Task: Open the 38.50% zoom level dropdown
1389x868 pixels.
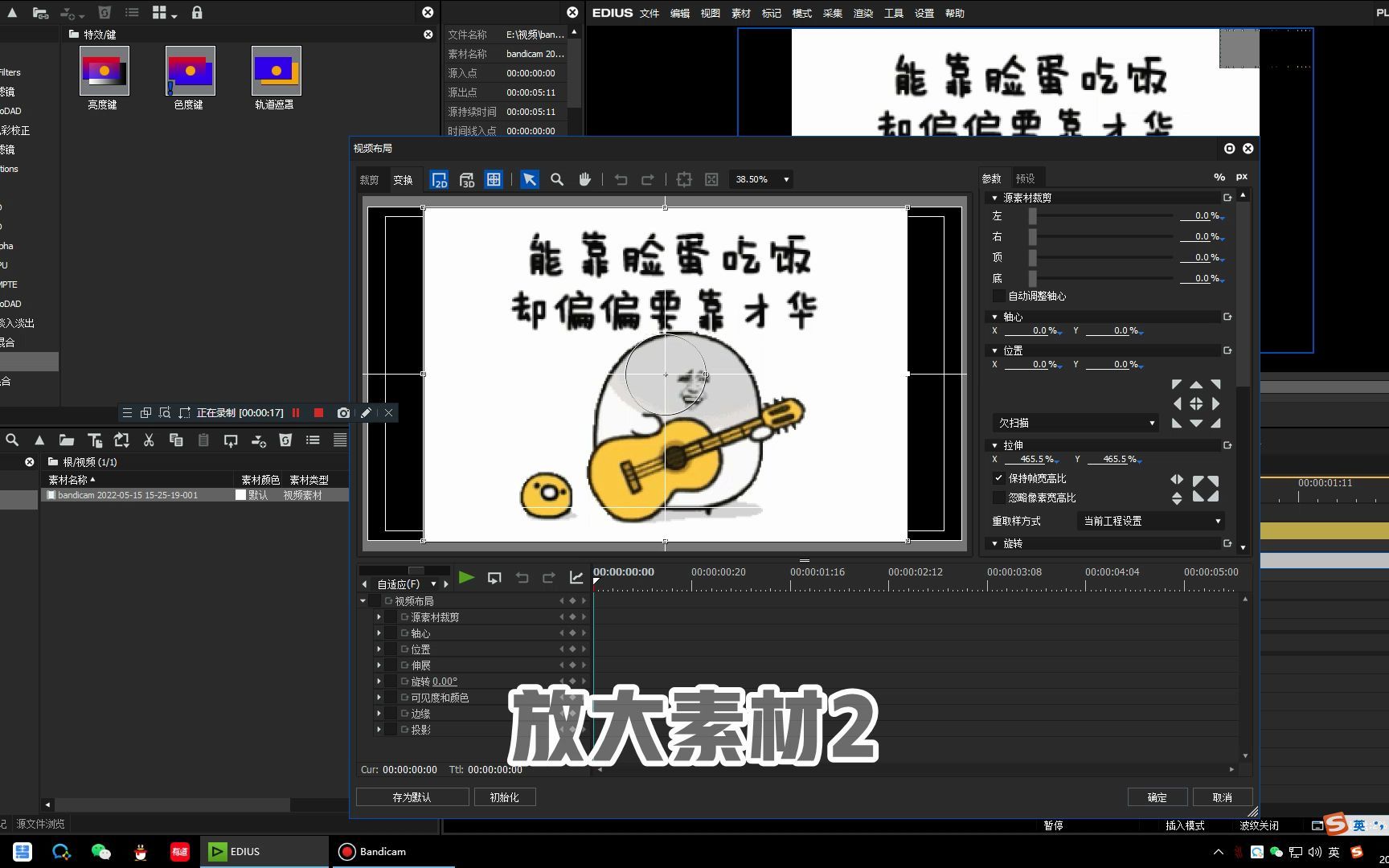Action: point(786,179)
